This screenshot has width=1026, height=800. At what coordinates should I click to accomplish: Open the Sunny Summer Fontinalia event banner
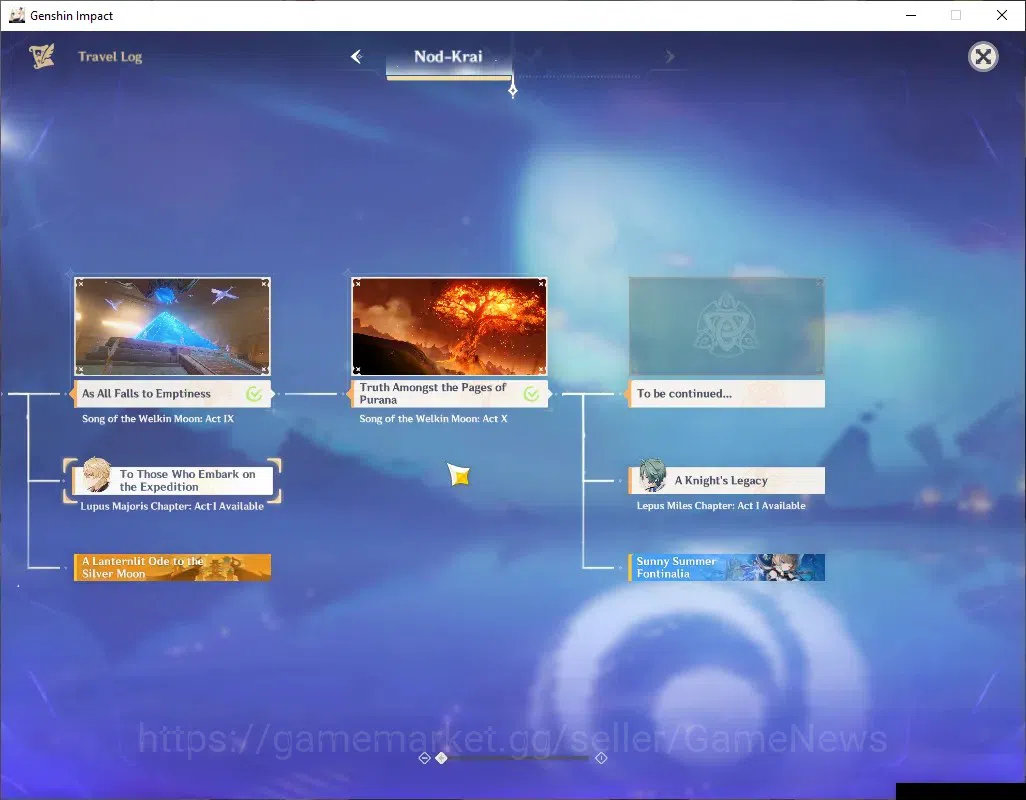(726, 567)
